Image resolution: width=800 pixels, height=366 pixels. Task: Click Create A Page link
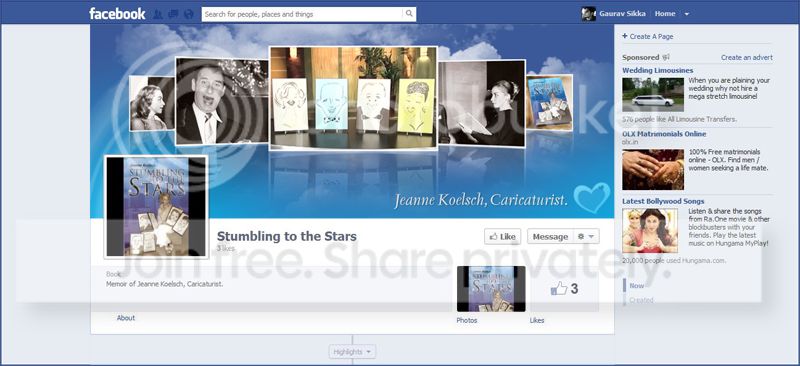647,36
